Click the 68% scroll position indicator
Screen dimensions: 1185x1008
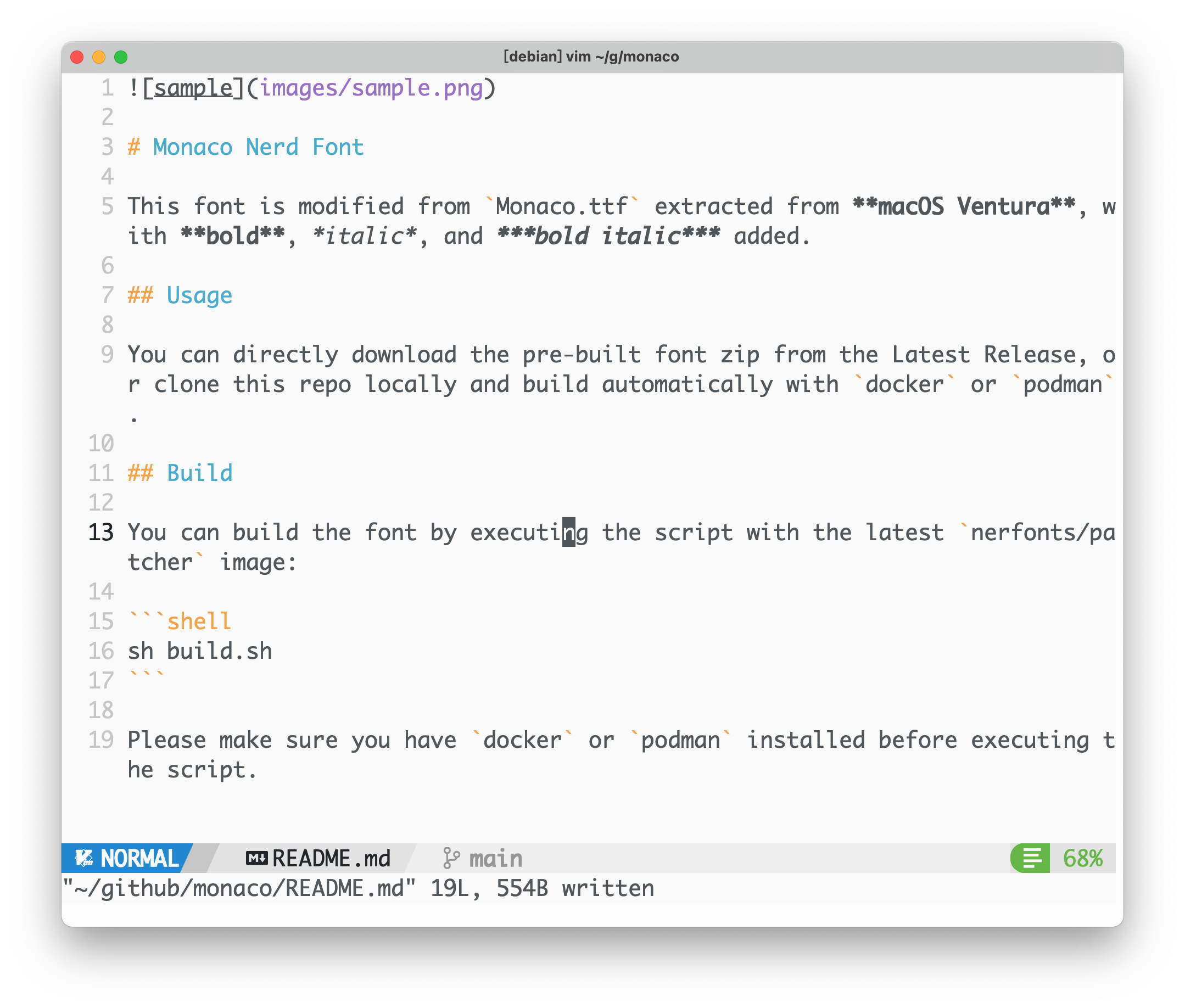click(1082, 858)
